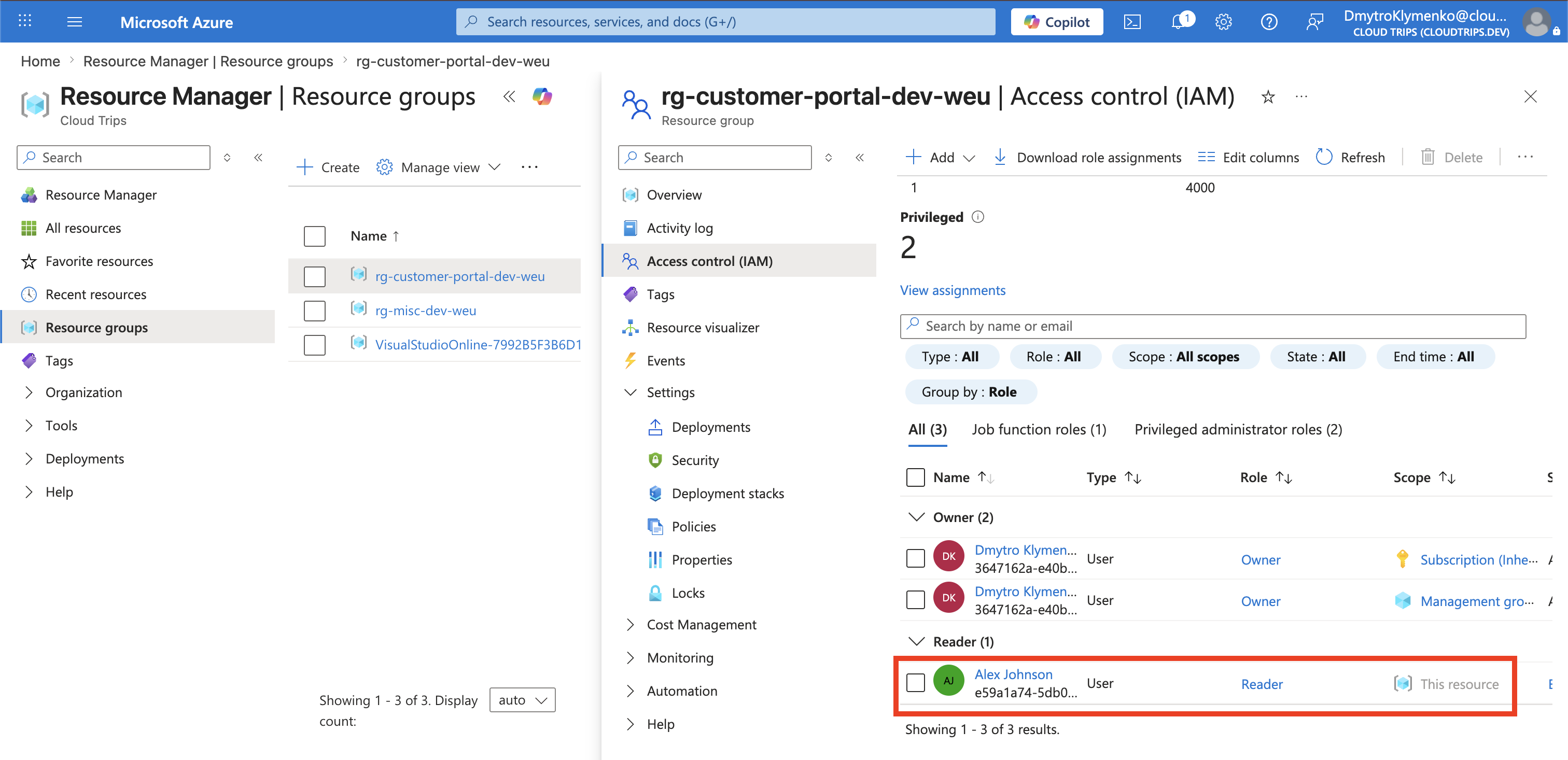The height and width of the screenshot is (760, 1568).
Task: Check the rg-misc-dev-weu row checkbox
Action: 314,311
